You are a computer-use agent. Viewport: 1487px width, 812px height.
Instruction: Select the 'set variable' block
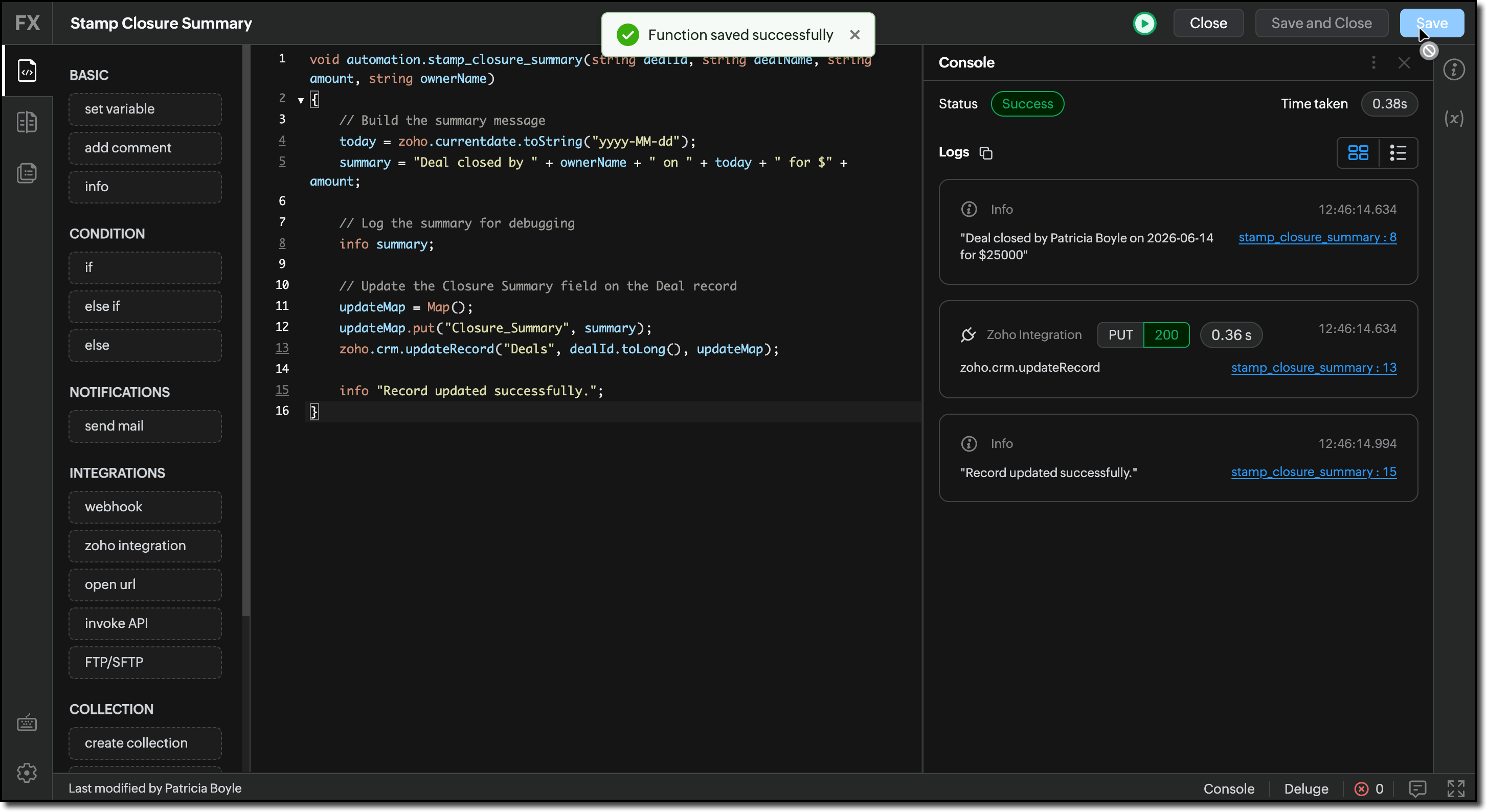145,109
